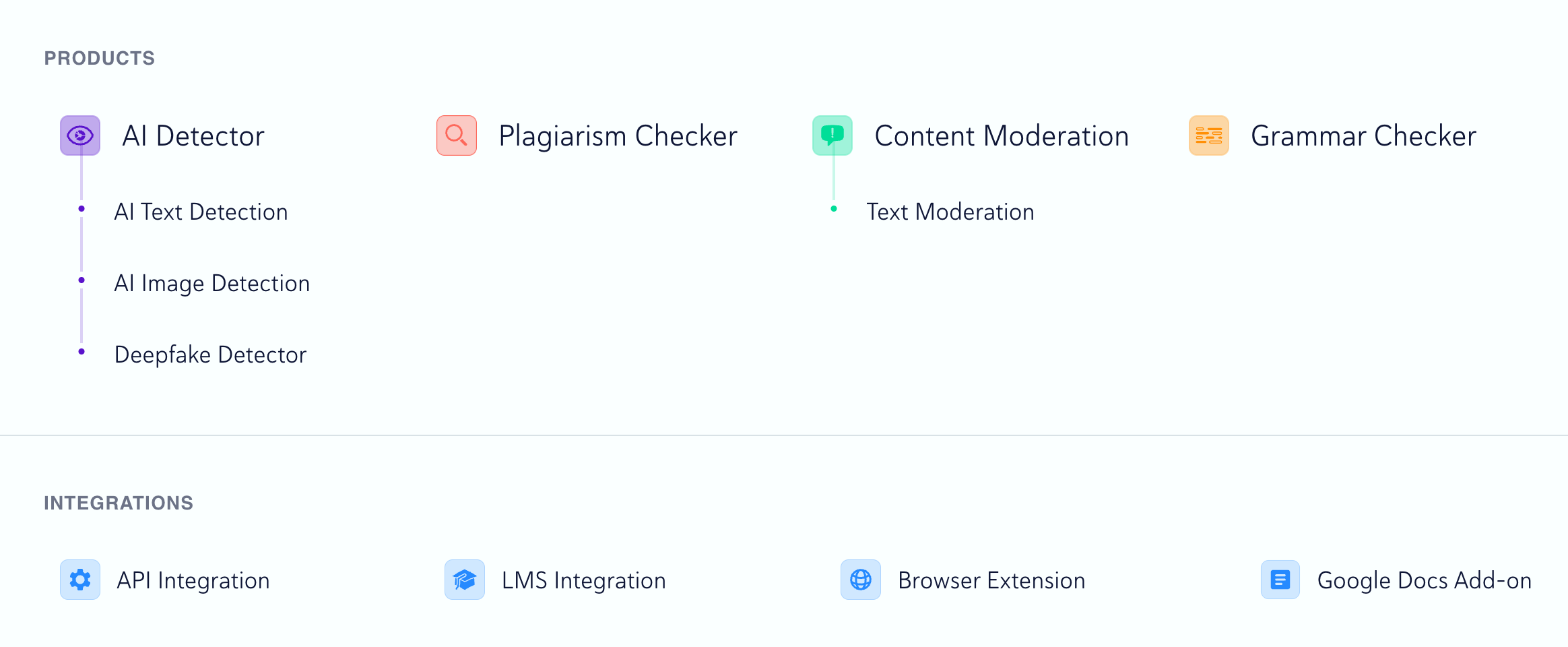The height and width of the screenshot is (647, 1568).
Task: Choose AI Text Detection sub-item
Action: (x=201, y=212)
